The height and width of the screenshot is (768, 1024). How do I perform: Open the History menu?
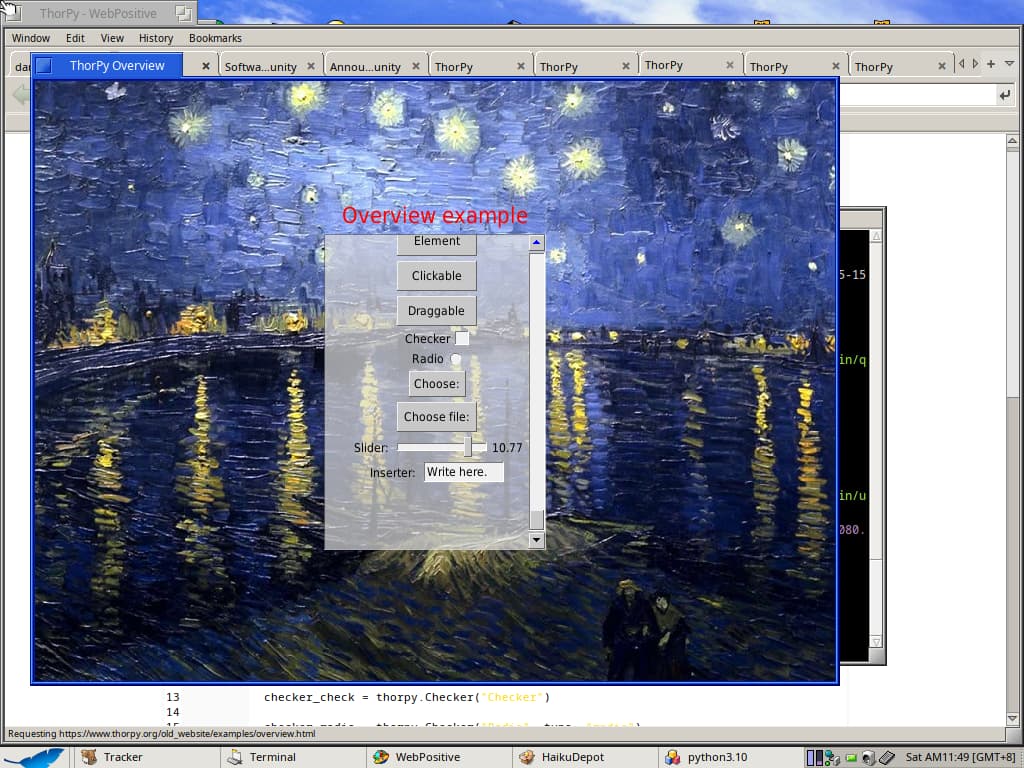click(156, 38)
